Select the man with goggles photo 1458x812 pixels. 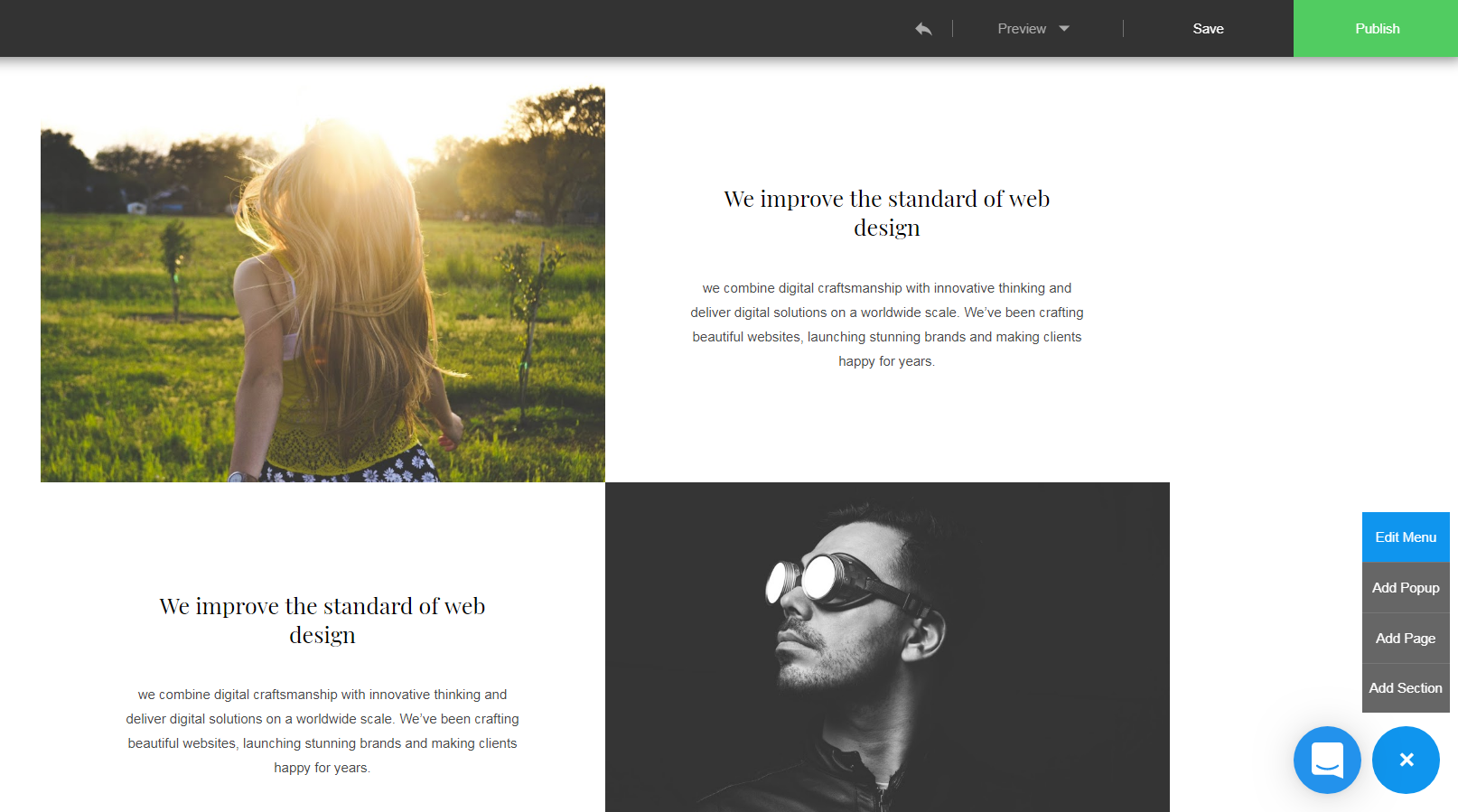click(x=887, y=647)
